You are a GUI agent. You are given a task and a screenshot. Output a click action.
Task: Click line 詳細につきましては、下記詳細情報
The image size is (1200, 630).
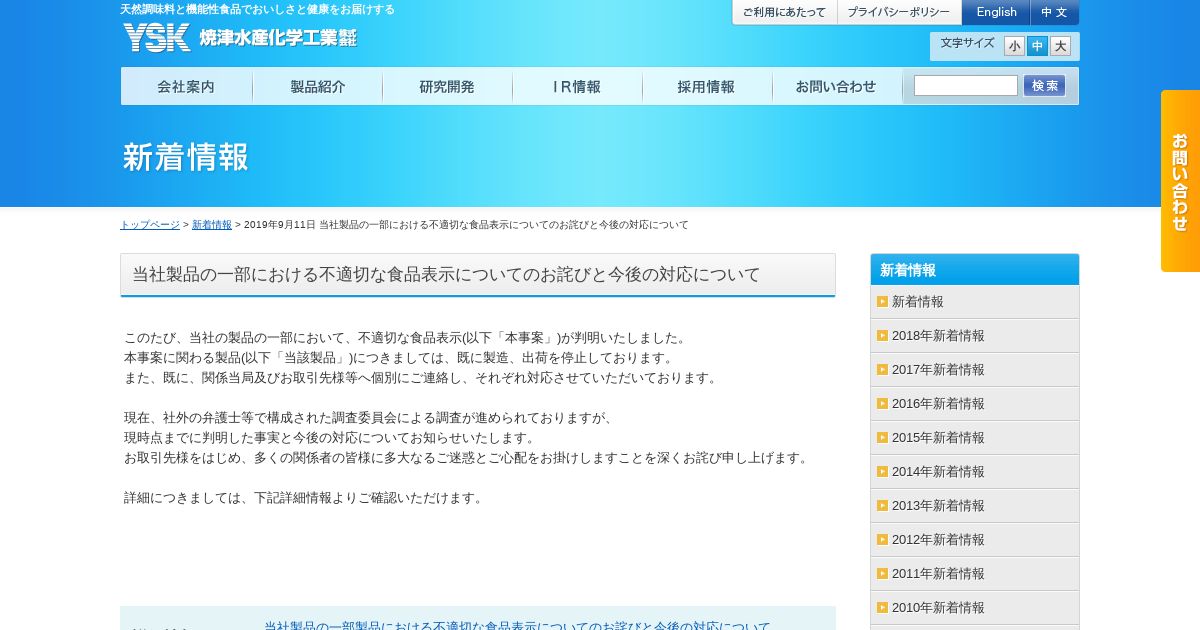[x=304, y=498]
